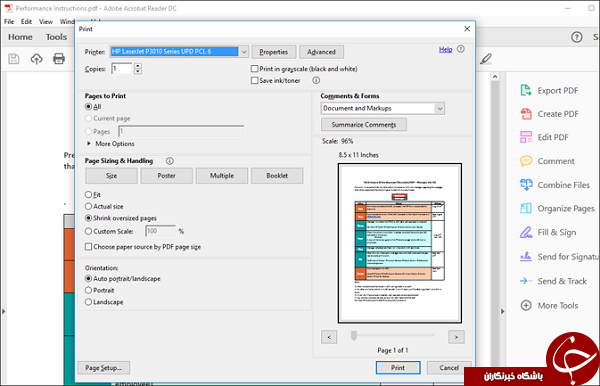The image size is (600, 386).
Task: Select Portrait orientation
Action: point(88,290)
